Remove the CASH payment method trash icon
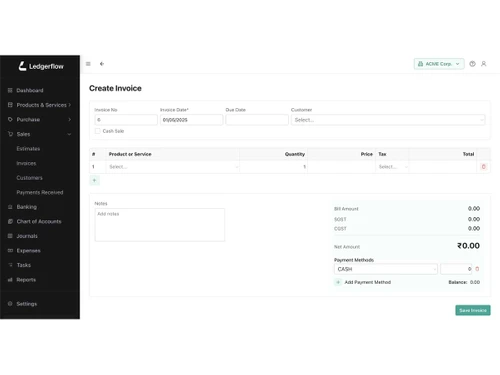 (477, 269)
